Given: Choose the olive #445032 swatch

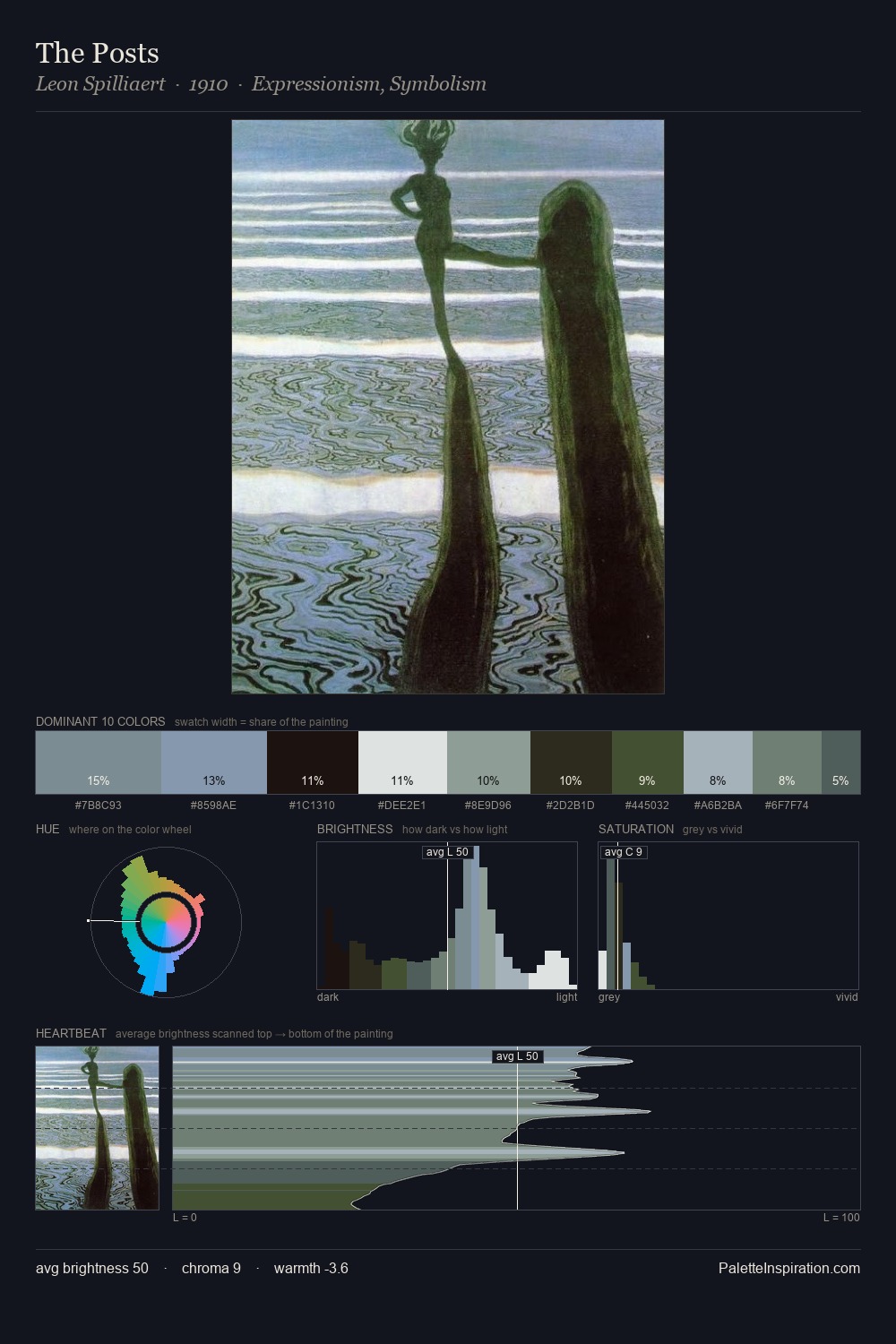Looking at the screenshot, I should (x=648, y=762).
